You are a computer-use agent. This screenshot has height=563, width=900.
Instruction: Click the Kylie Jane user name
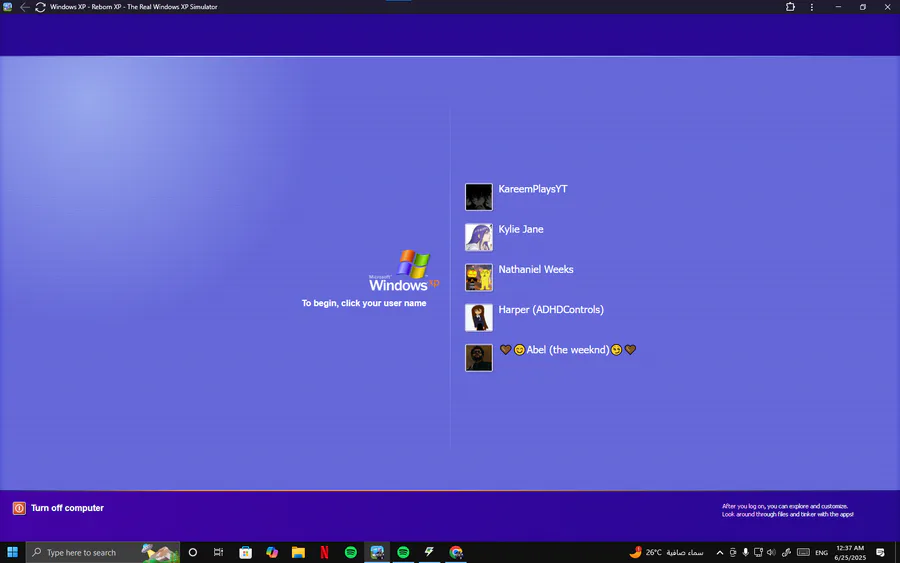521,229
